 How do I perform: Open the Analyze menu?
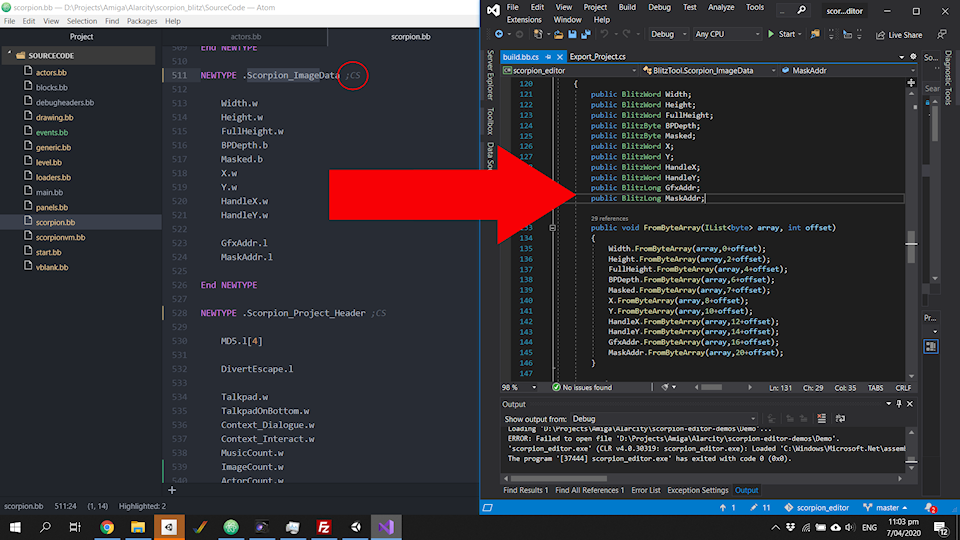pyautogui.click(x=720, y=7)
